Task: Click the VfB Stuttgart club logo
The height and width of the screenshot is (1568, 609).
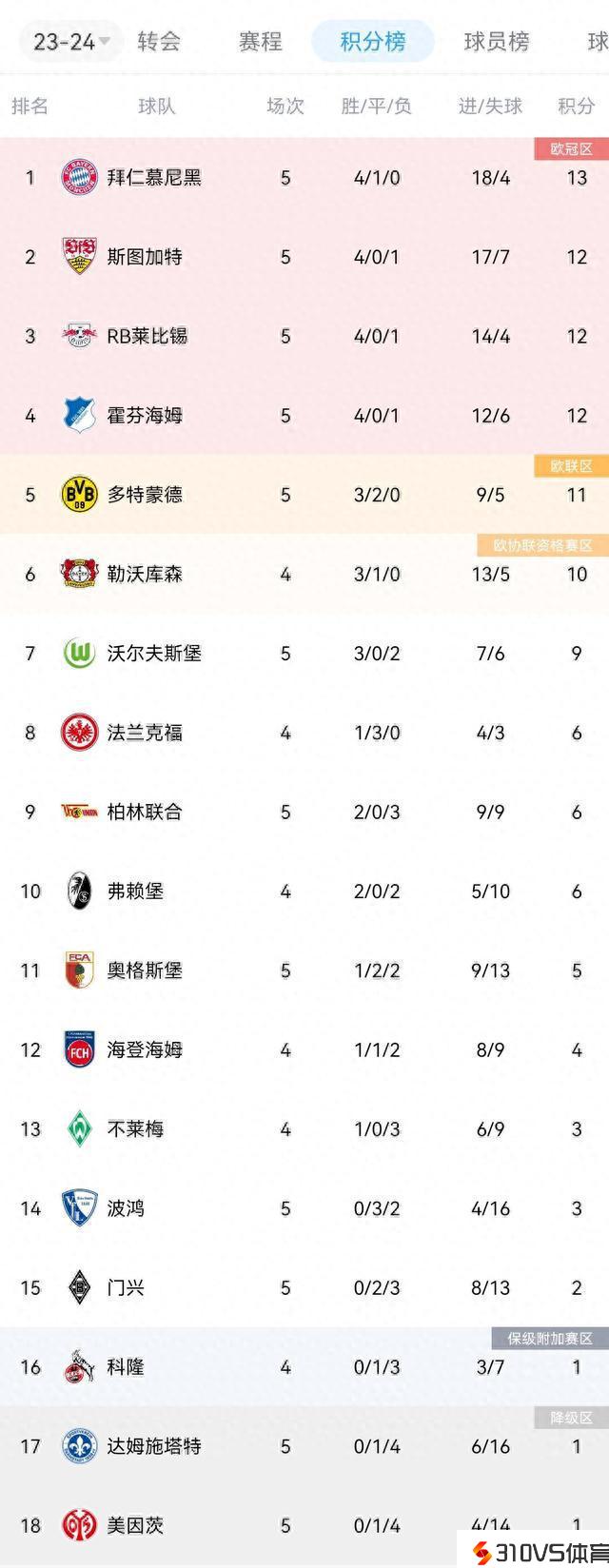Action: tap(79, 257)
